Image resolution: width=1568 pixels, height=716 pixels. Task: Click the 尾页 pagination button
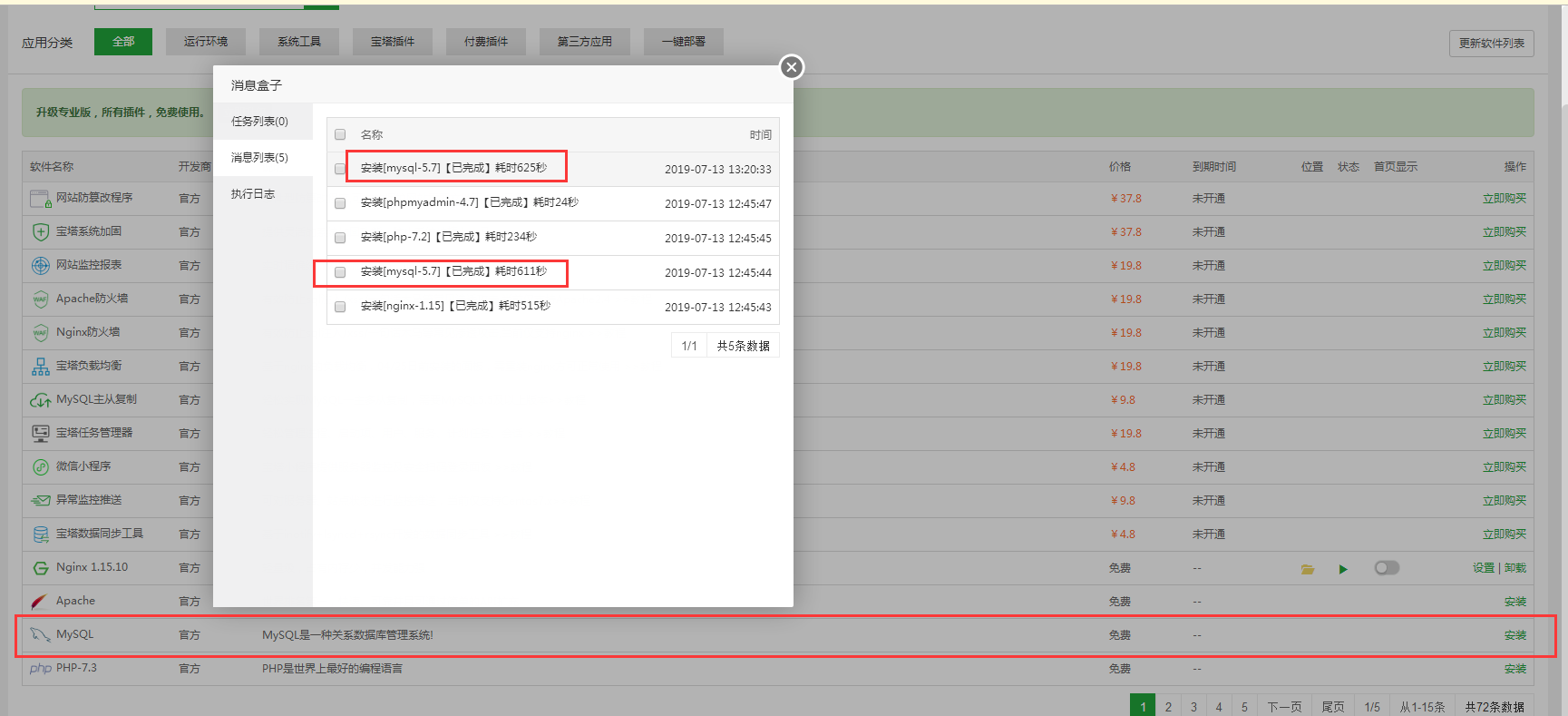pos(1333,707)
